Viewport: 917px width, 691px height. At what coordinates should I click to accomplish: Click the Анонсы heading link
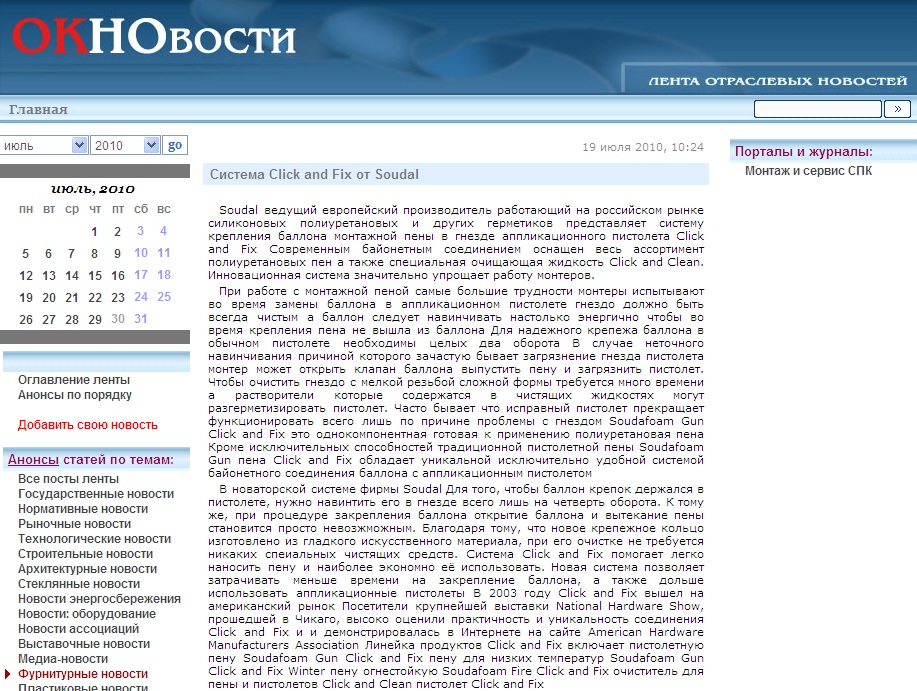pyautogui.click(x=33, y=460)
